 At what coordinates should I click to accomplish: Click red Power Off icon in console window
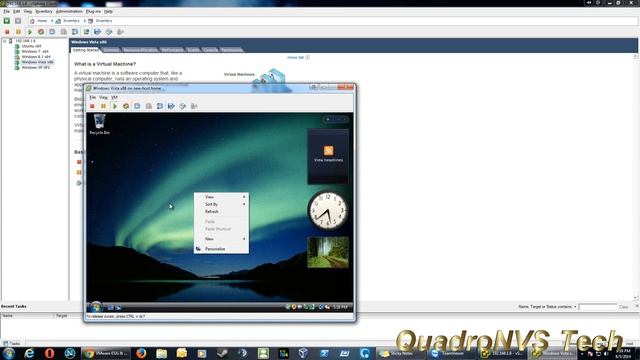click(92, 106)
